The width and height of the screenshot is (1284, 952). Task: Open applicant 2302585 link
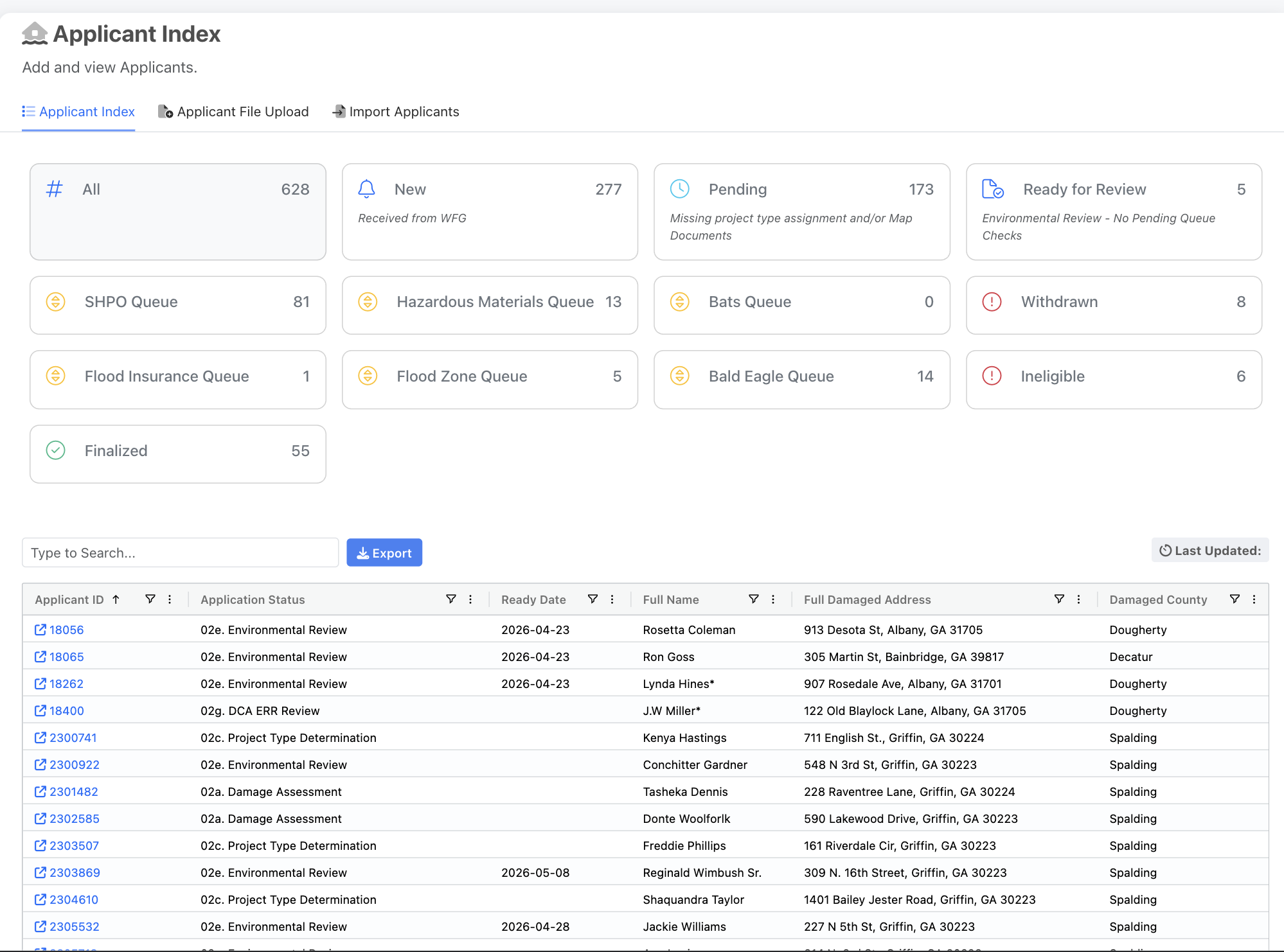click(67, 818)
